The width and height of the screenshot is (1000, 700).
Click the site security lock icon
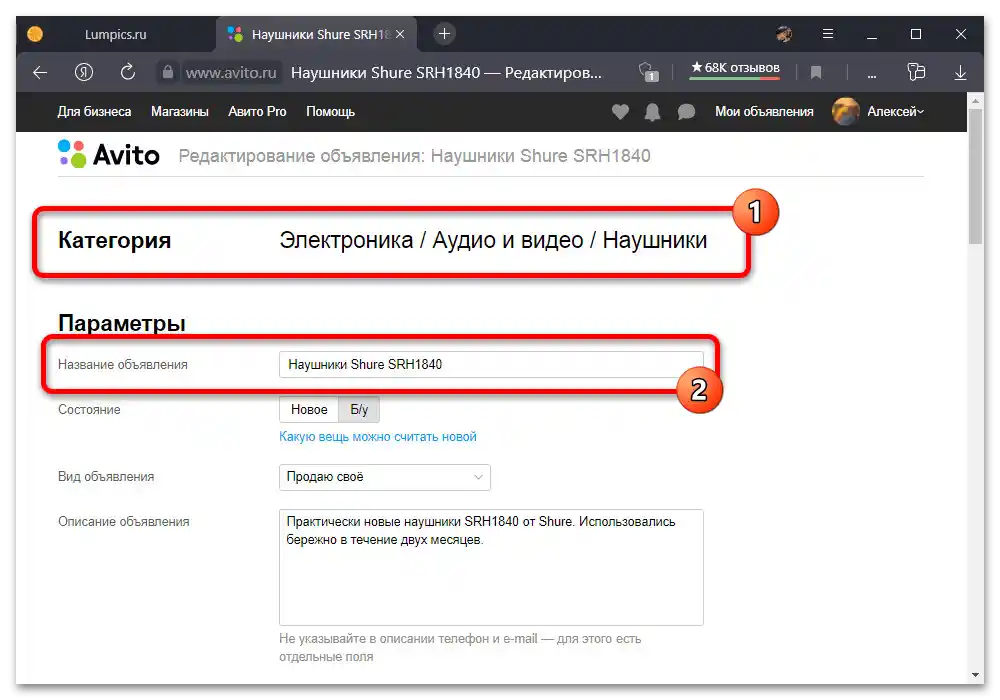168,72
